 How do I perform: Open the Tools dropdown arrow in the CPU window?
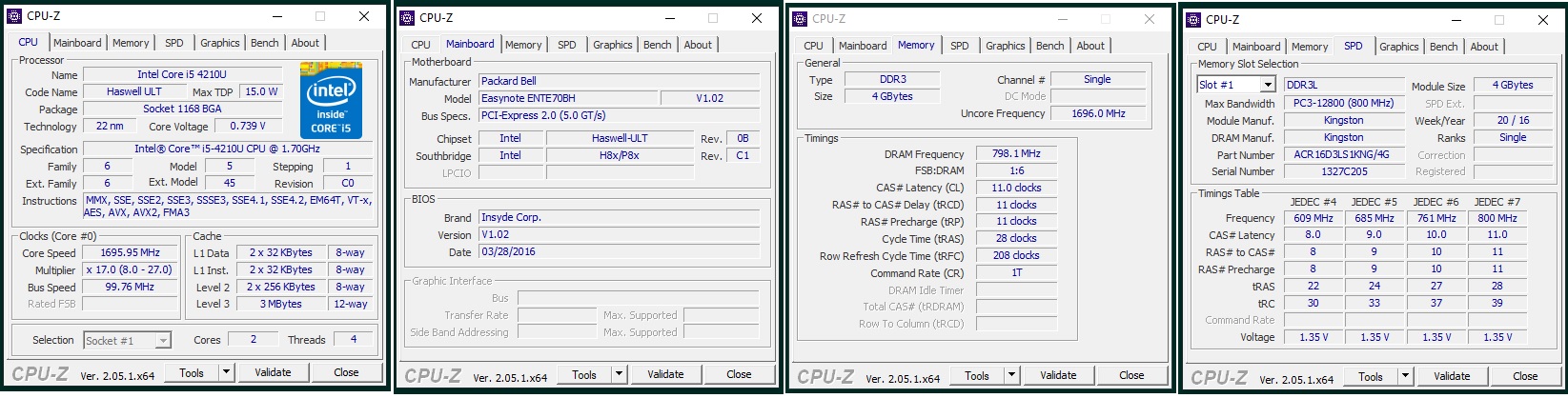point(227,372)
